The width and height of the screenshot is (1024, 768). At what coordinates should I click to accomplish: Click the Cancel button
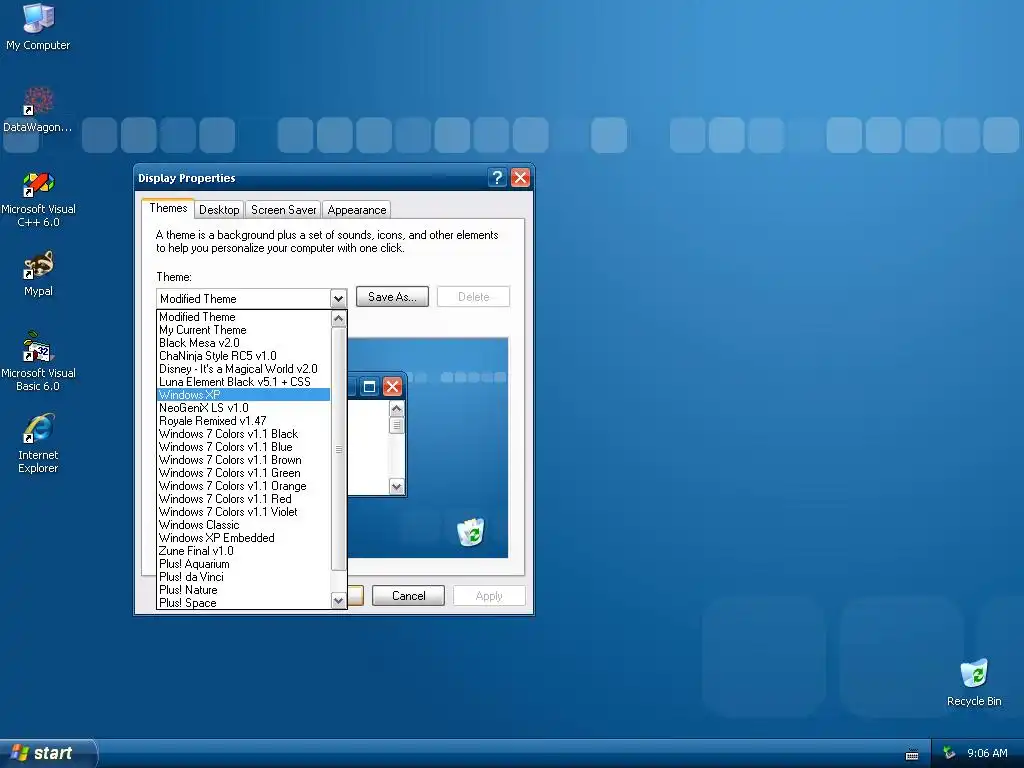(408, 596)
